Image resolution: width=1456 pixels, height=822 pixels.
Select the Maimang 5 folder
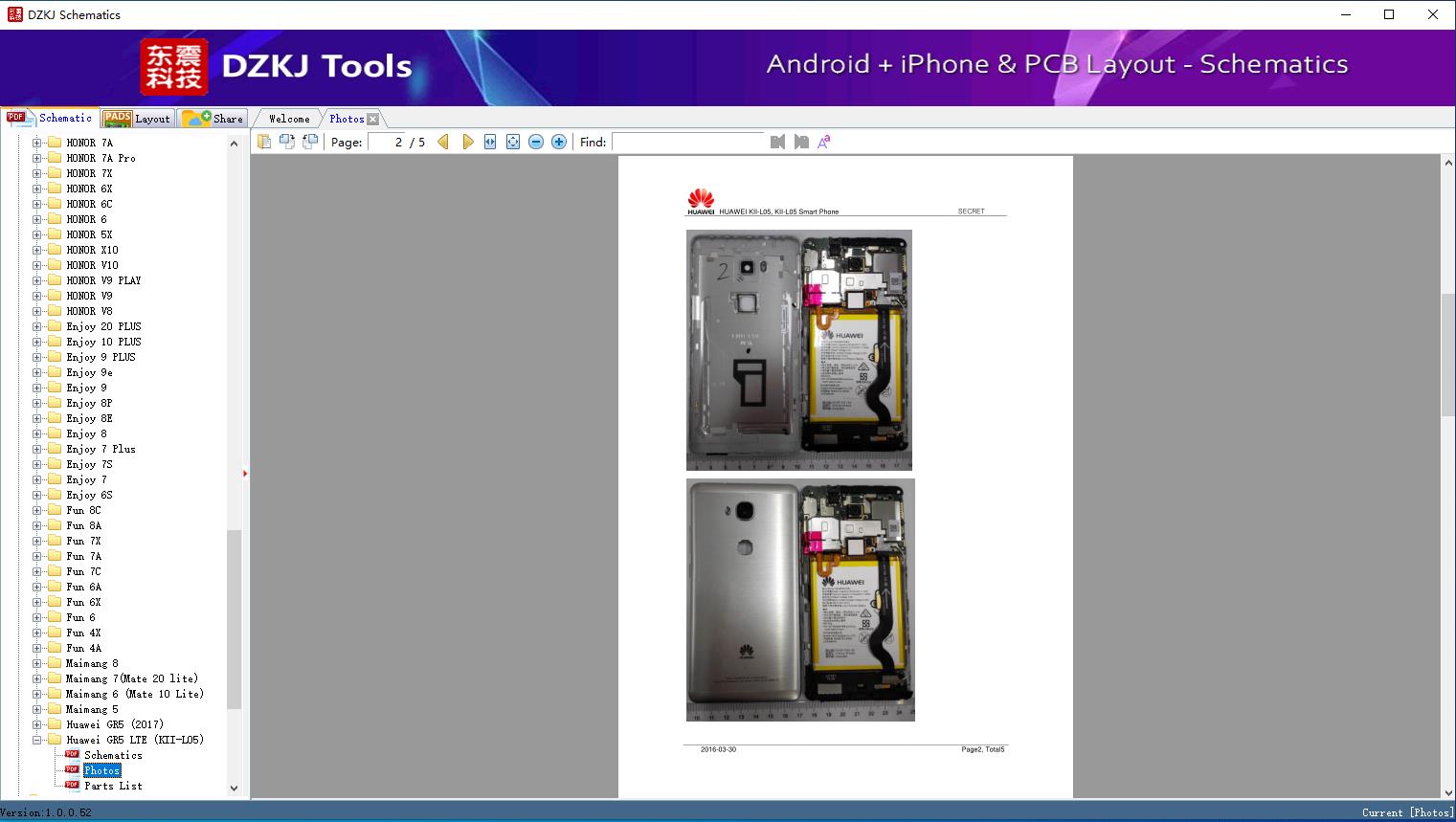pyautogui.click(x=92, y=709)
